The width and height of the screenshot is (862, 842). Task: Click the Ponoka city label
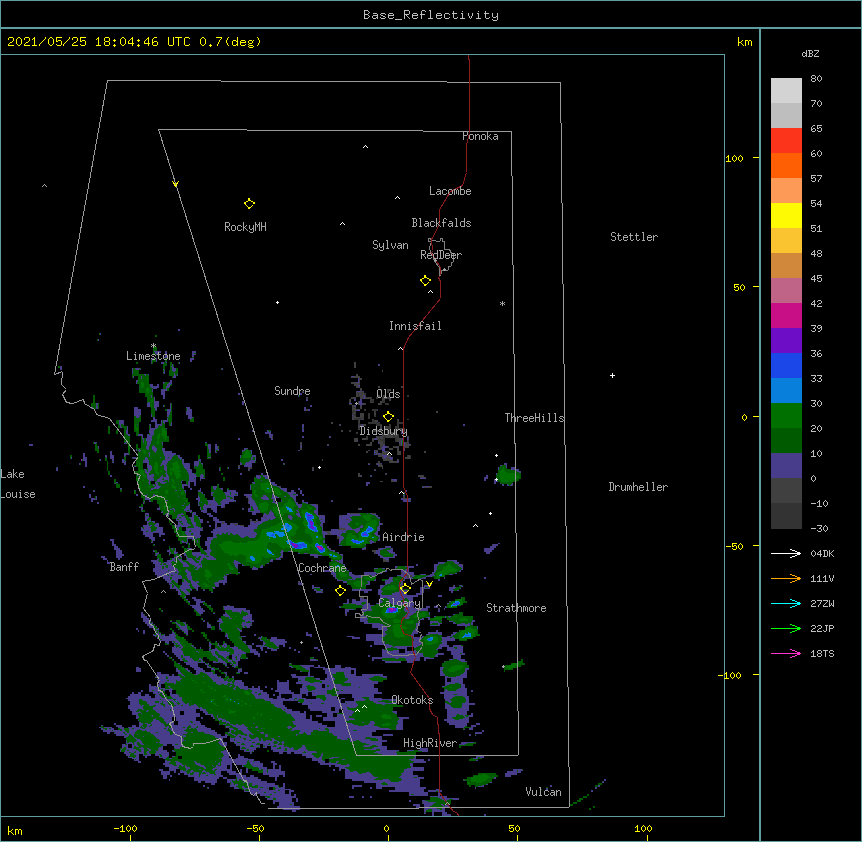pyautogui.click(x=480, y=136)
